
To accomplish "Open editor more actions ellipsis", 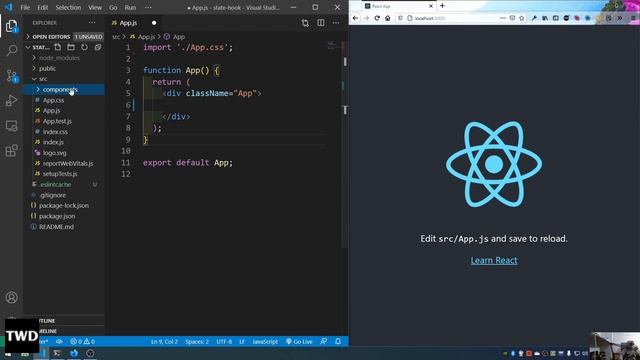I will 336,23.
